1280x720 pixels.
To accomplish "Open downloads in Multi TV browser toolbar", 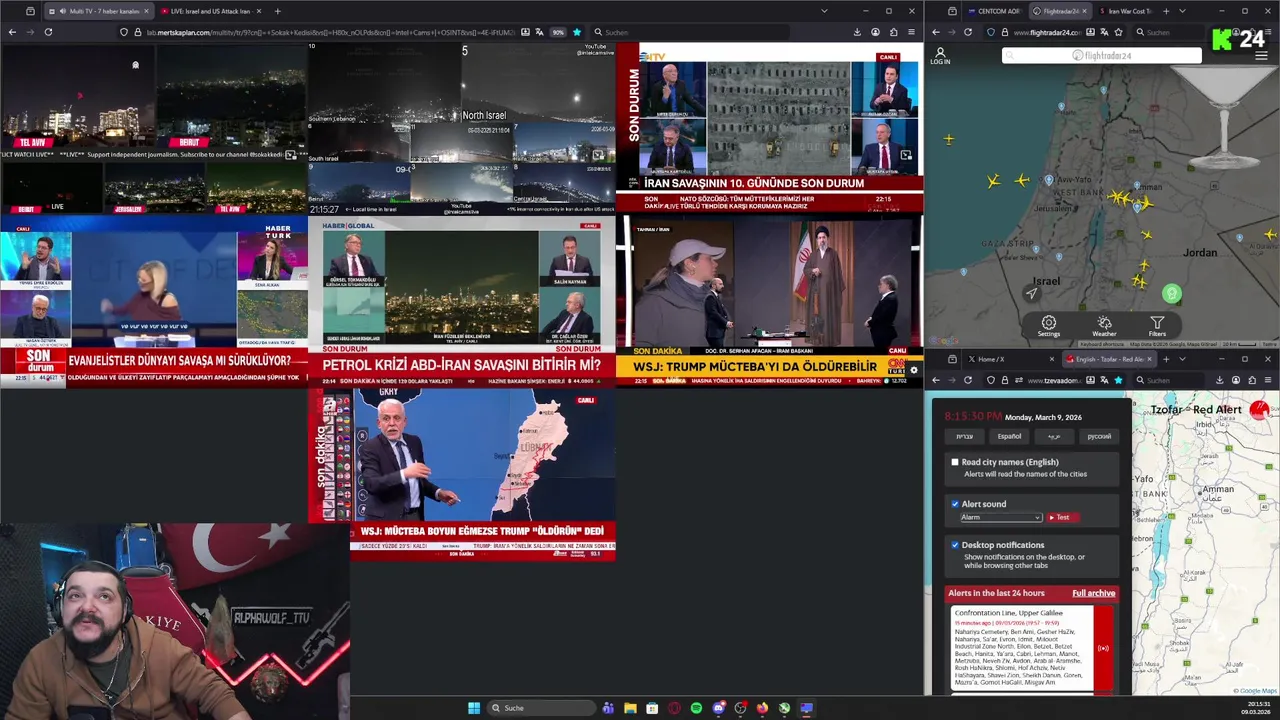I will [857, 32].
